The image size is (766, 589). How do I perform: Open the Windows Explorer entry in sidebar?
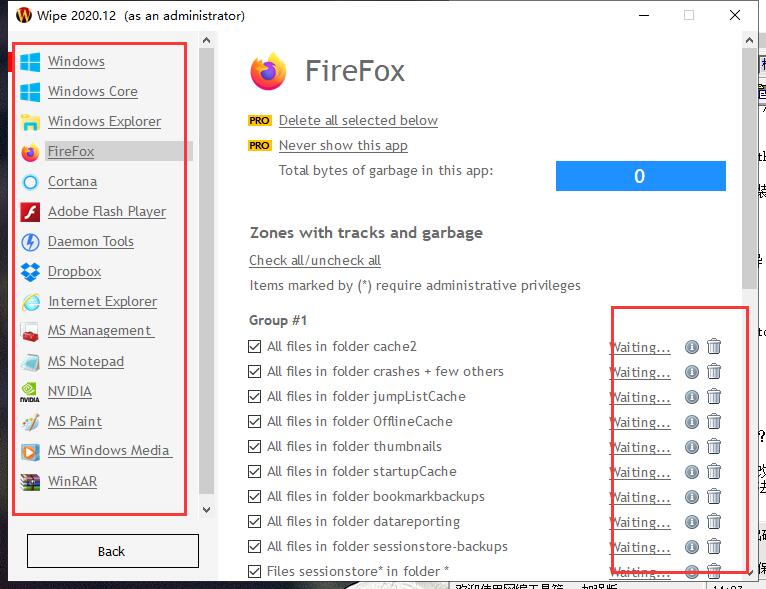[x=104, y=122]
